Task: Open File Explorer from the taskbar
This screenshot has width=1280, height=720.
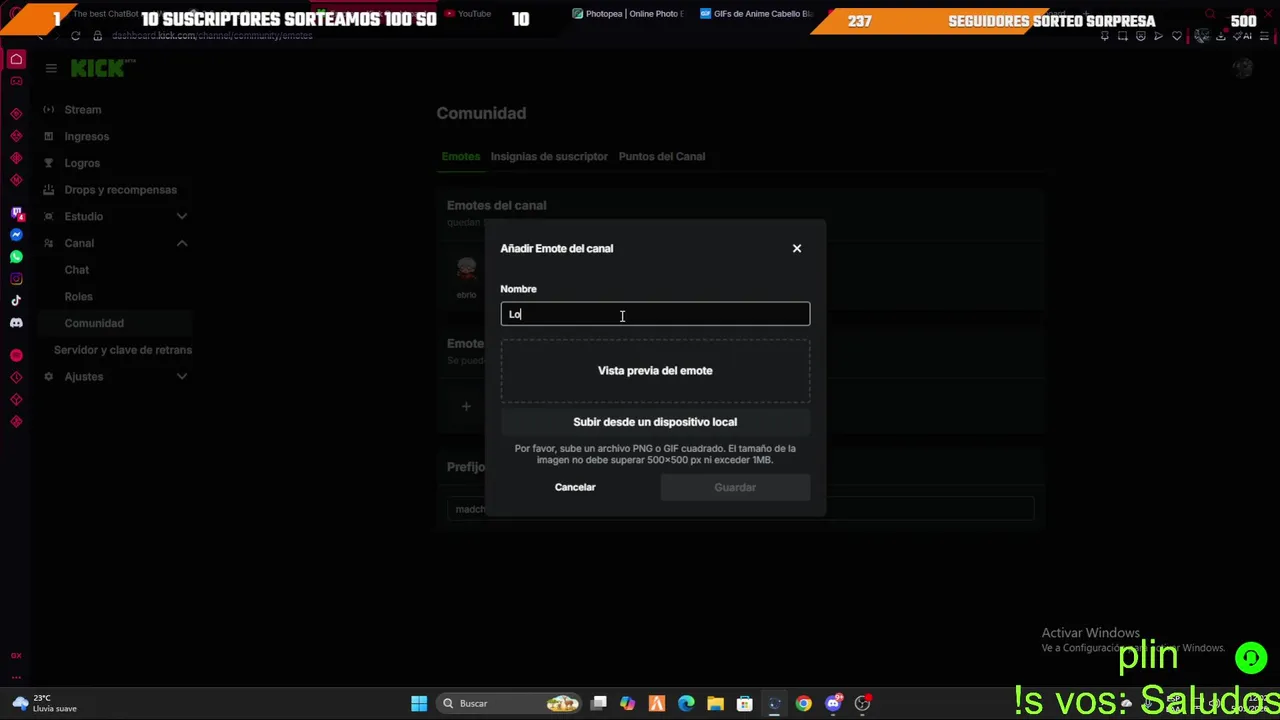Action: [715, 704]
